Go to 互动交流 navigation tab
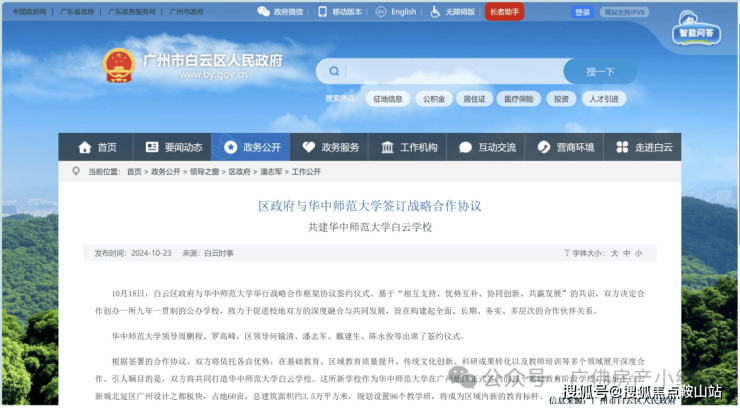 point(486,147)
